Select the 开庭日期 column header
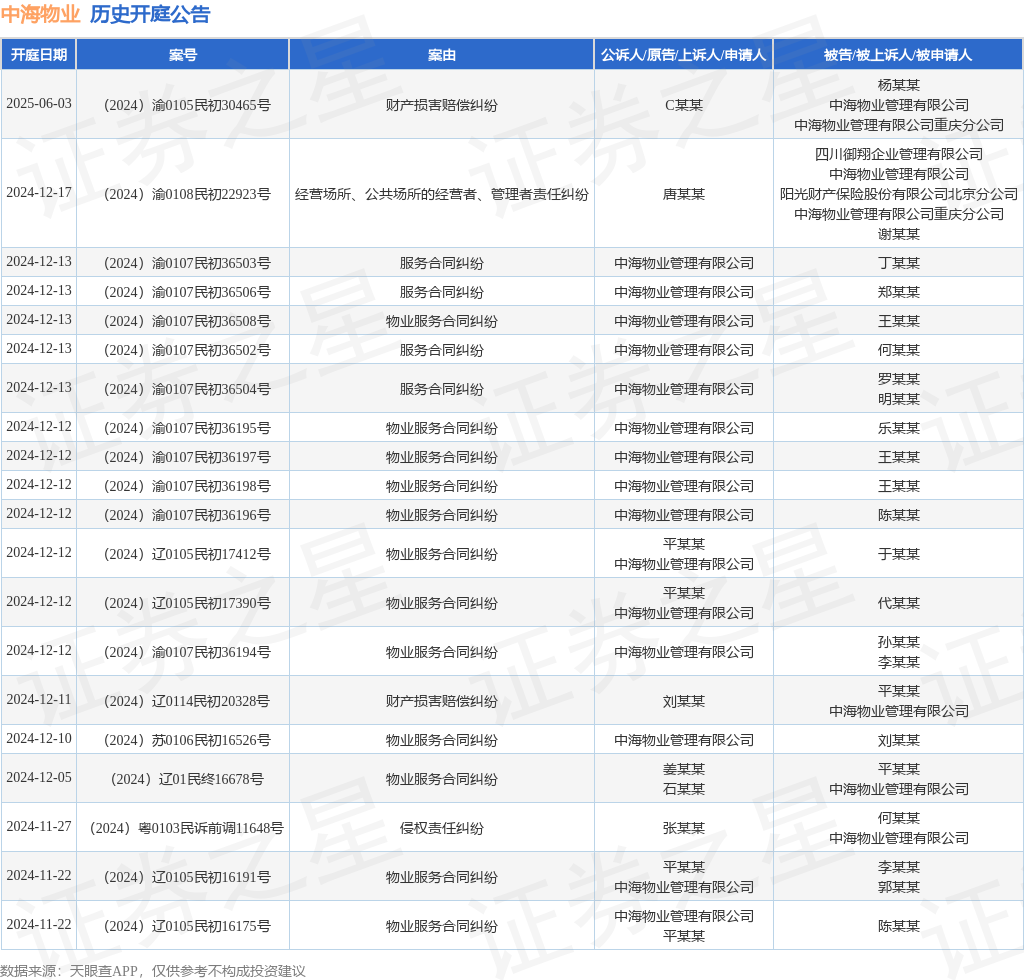 click(x=39, y=54)
